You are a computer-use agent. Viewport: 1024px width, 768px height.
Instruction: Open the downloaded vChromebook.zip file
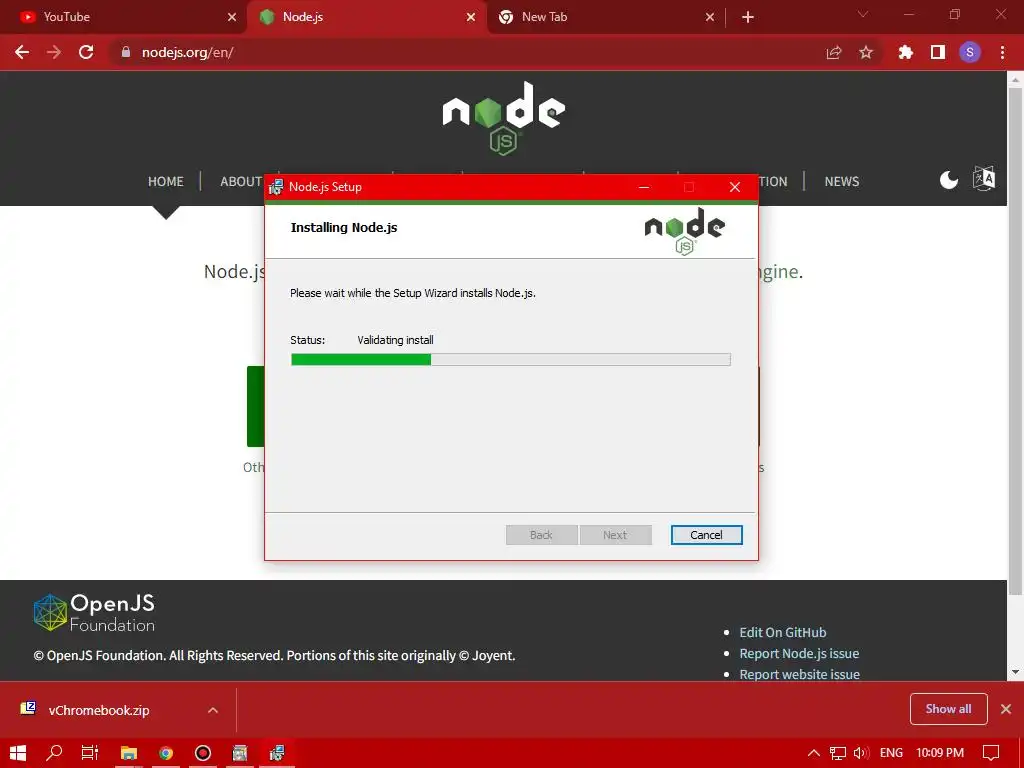click(99, 710)
